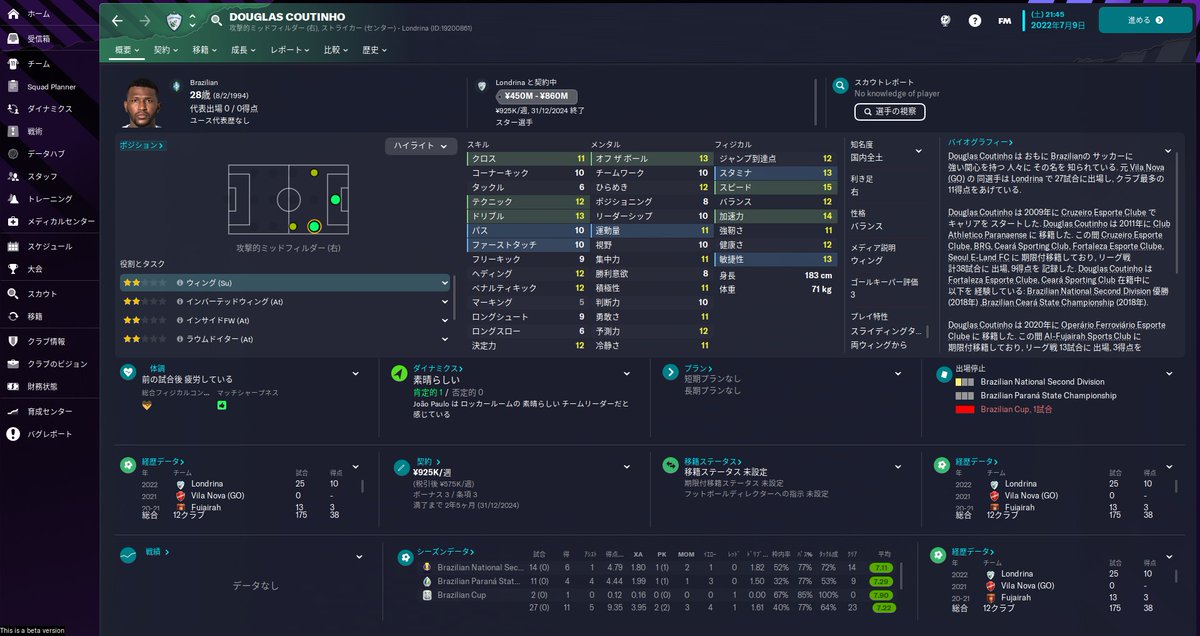Open the 歴史 tab menu
This screenshot has height=636, width=1200.
(x=375, y=49)
